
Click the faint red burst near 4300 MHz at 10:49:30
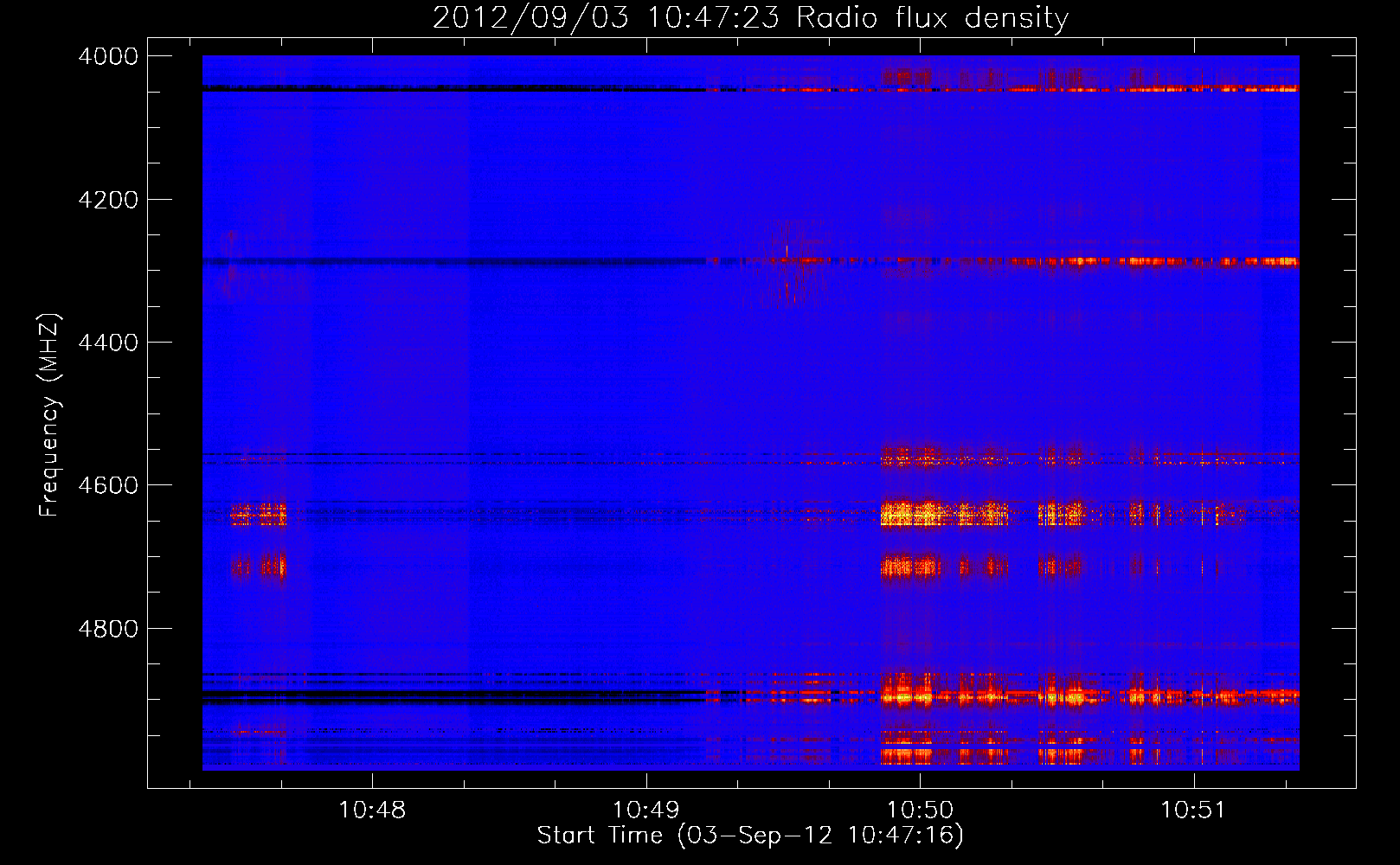click(792, 264)
